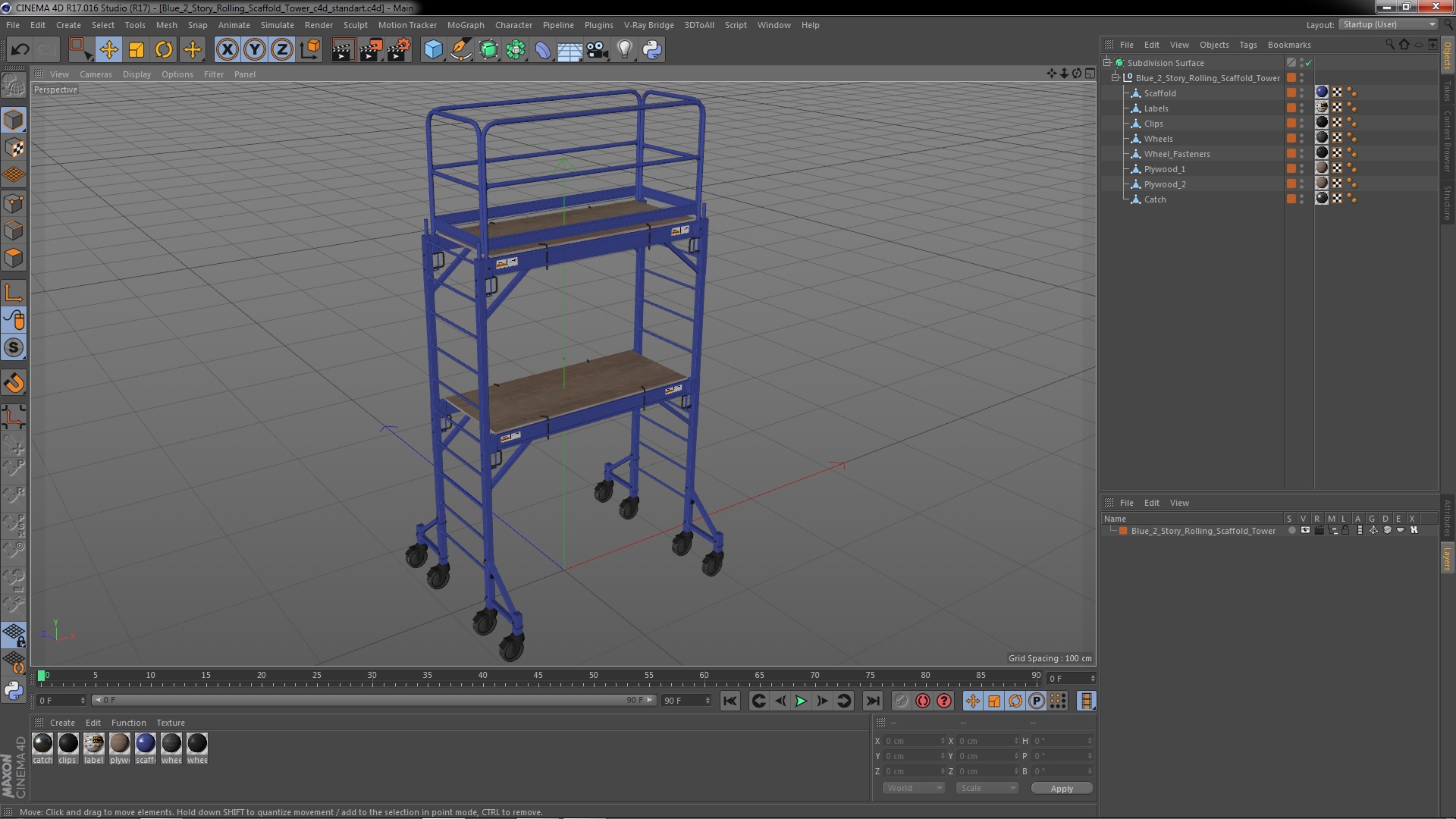
Task: Play the animation forward
Action: (x=801, y=701)
